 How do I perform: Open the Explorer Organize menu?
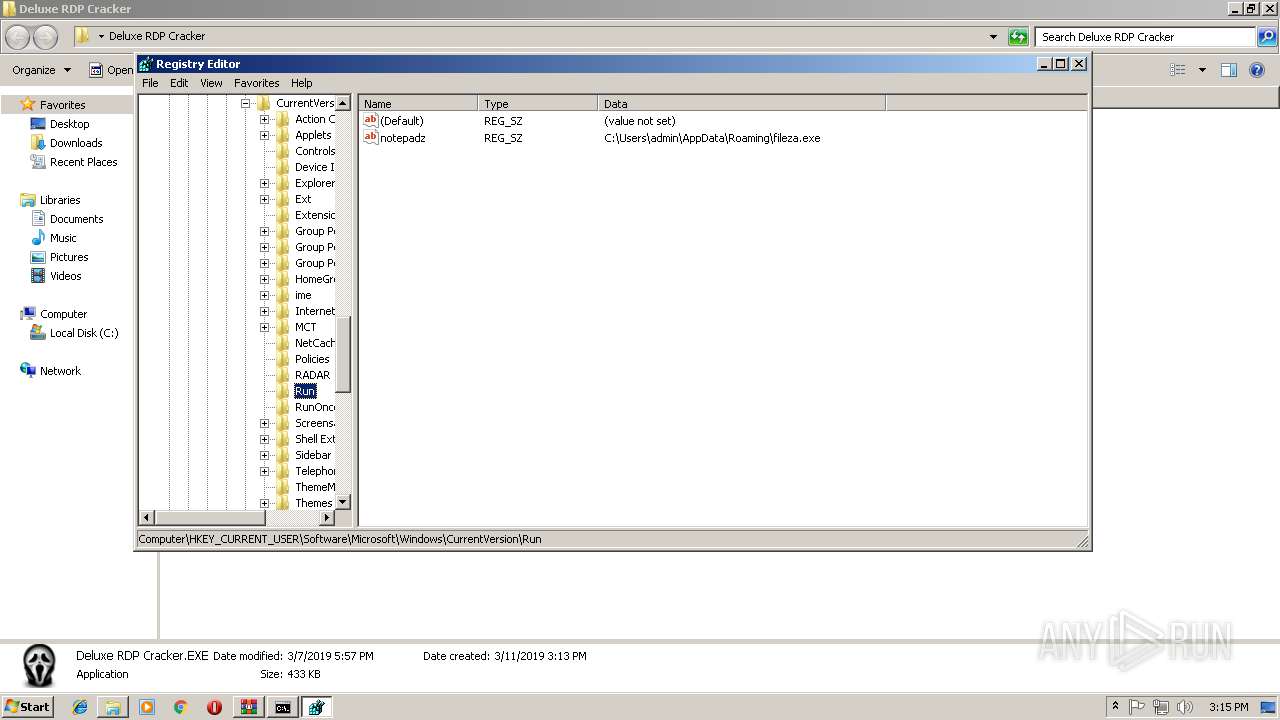(x=42, y=70)
